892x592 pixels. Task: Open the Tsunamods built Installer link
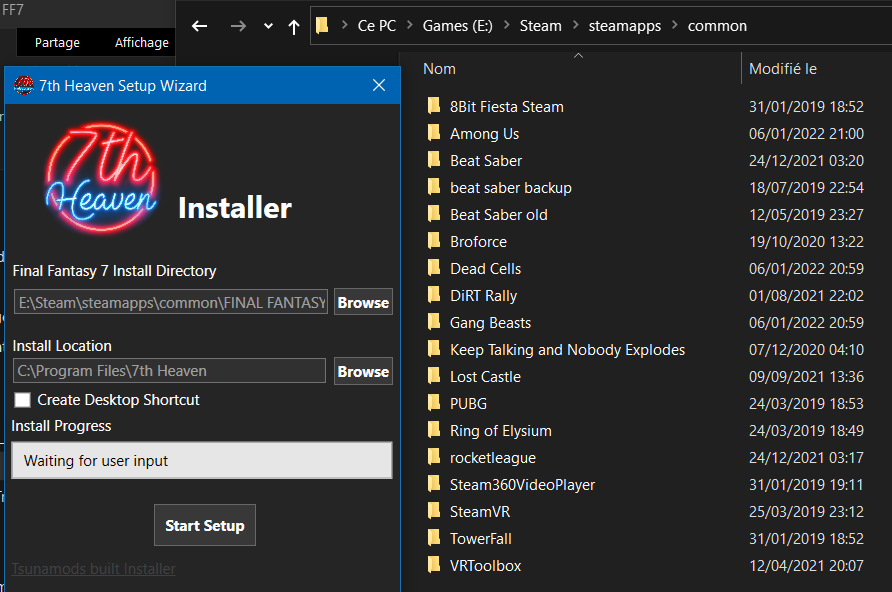[94, 569]
